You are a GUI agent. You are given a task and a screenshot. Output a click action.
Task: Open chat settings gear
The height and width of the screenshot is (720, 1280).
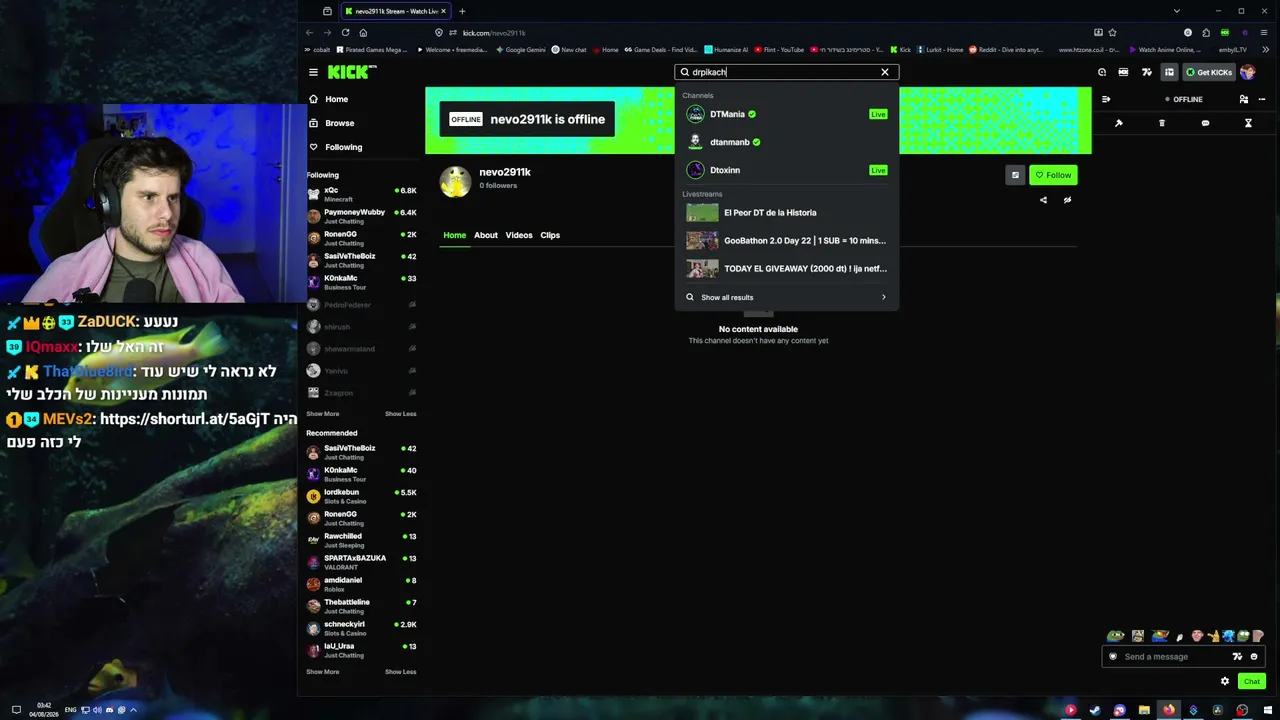point(1225,681)
